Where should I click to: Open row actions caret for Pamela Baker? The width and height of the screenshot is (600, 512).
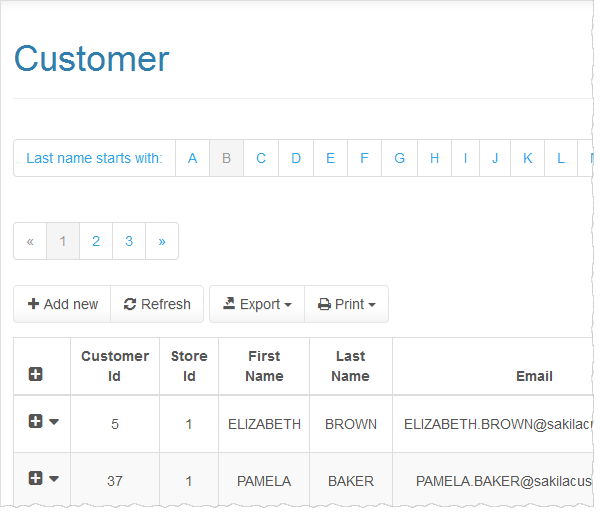tap(54, 478)
